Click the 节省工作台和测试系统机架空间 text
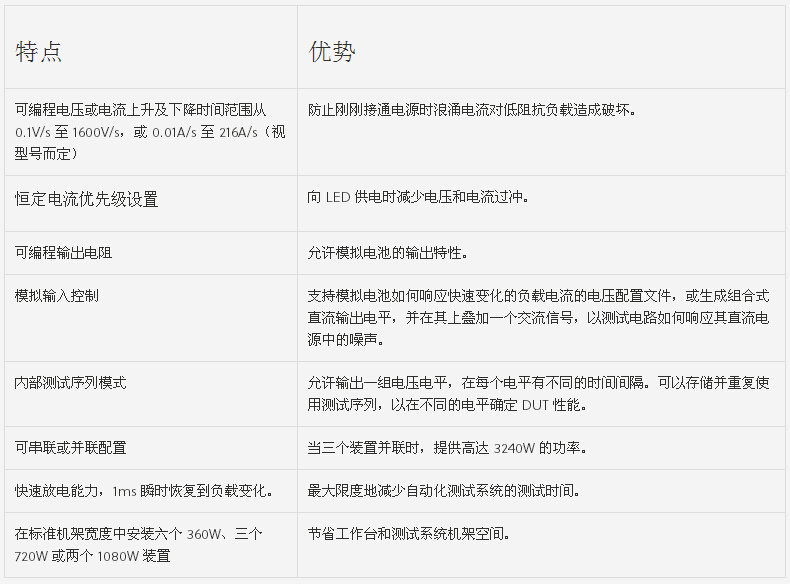This screenshot has width=790, height=584. [409, 534]
